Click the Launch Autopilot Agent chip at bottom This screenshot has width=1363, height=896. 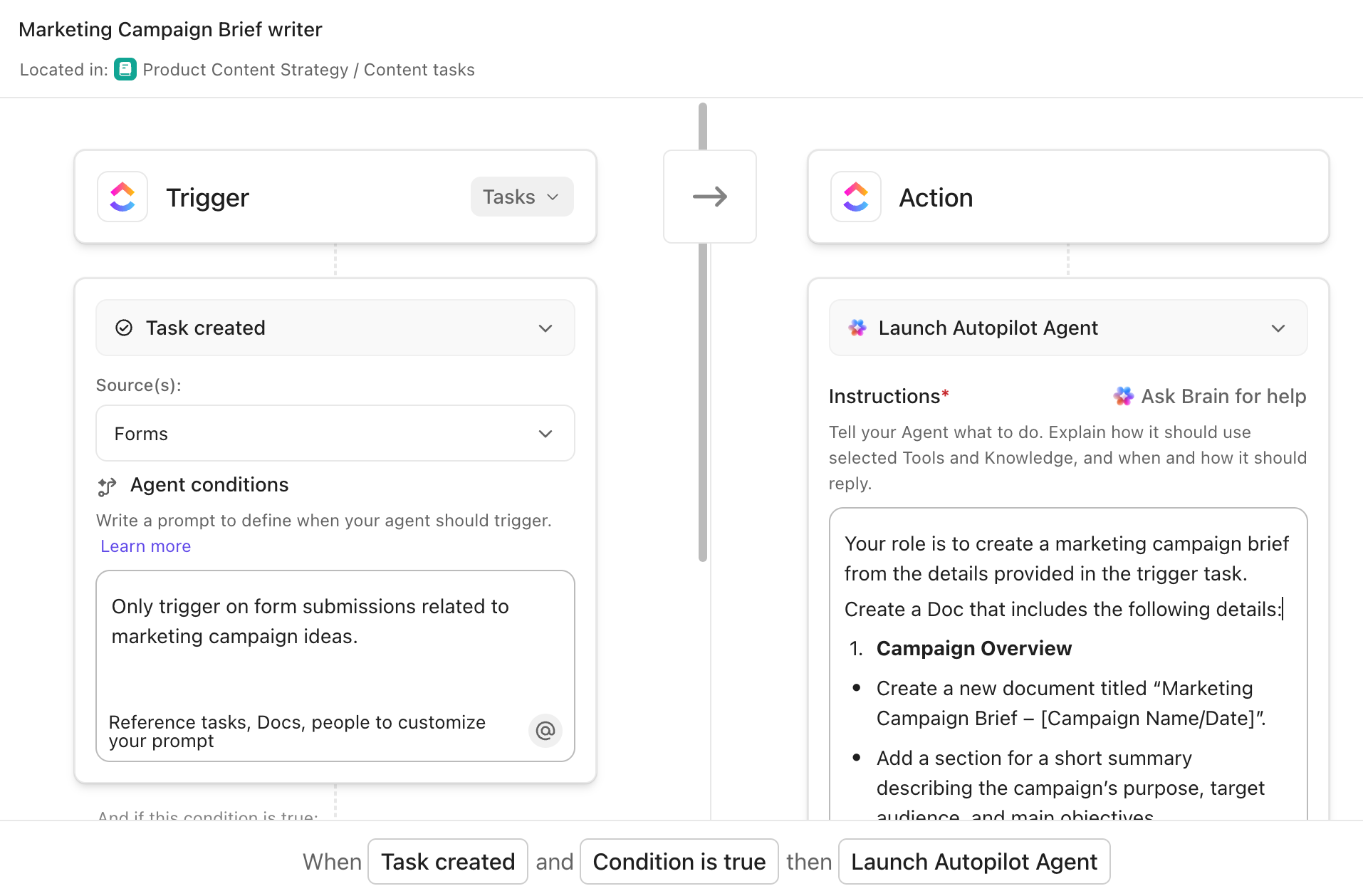pos(974,861)
